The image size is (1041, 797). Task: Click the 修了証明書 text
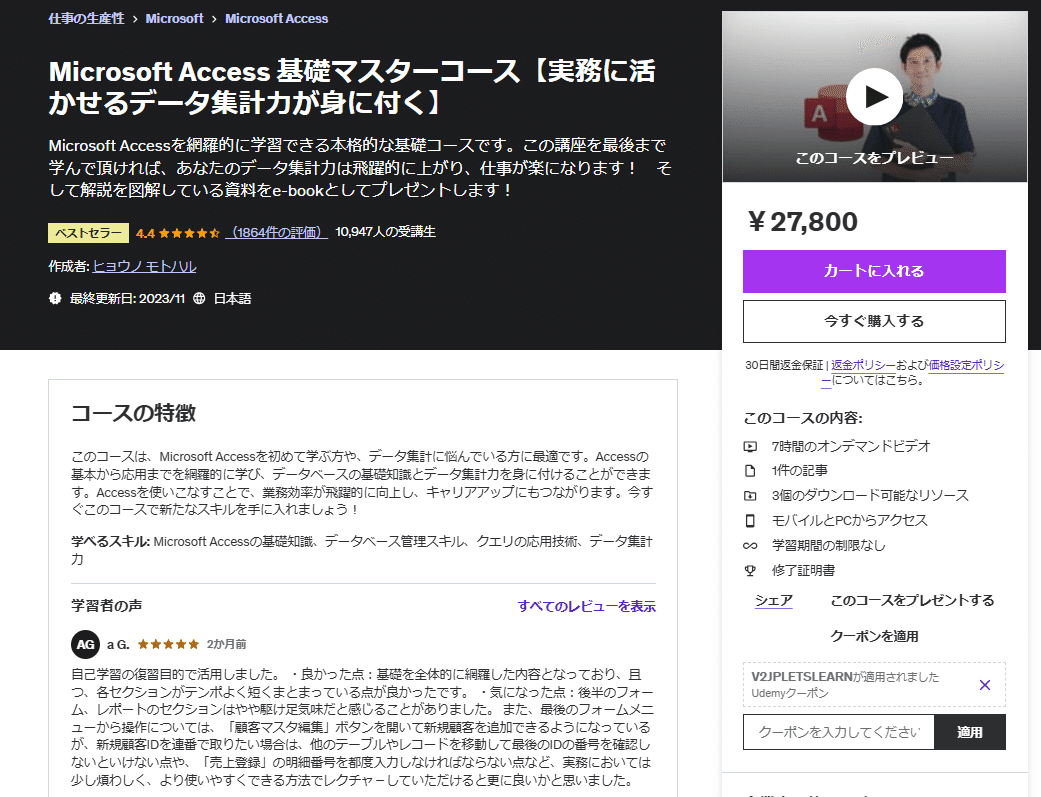click(803, 571)
